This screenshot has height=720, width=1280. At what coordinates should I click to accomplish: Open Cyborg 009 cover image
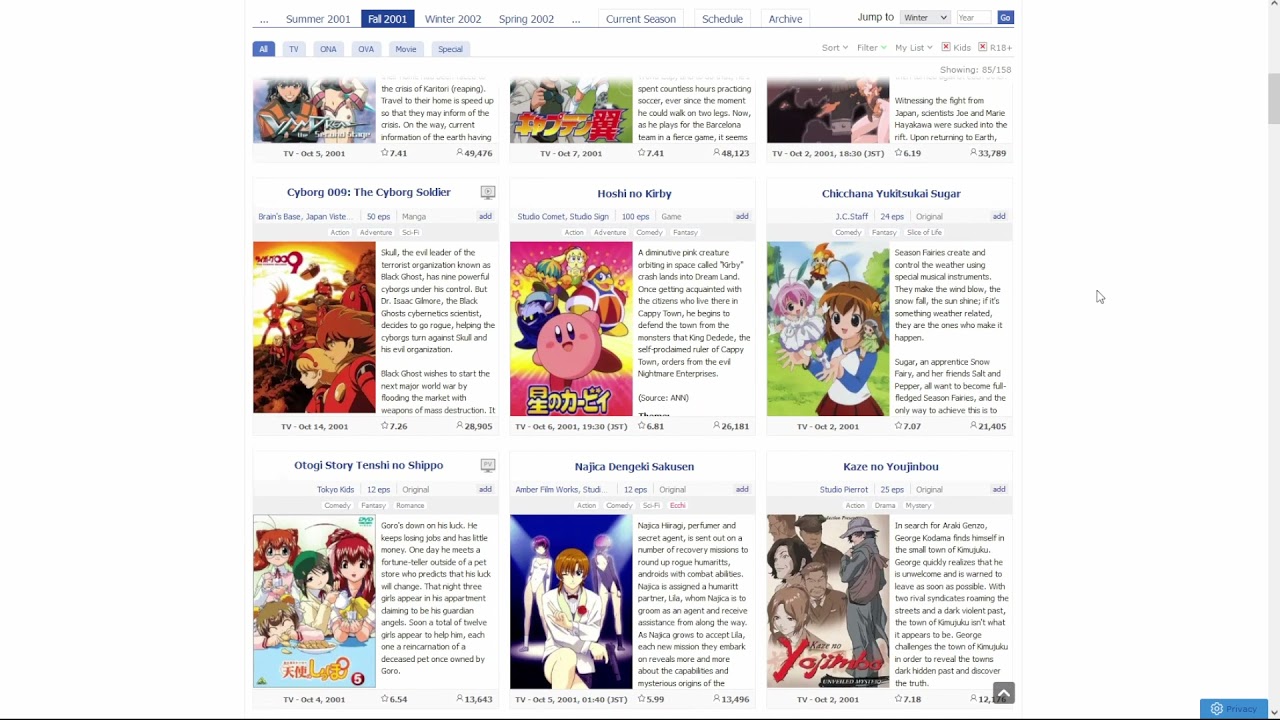(314, 327)
